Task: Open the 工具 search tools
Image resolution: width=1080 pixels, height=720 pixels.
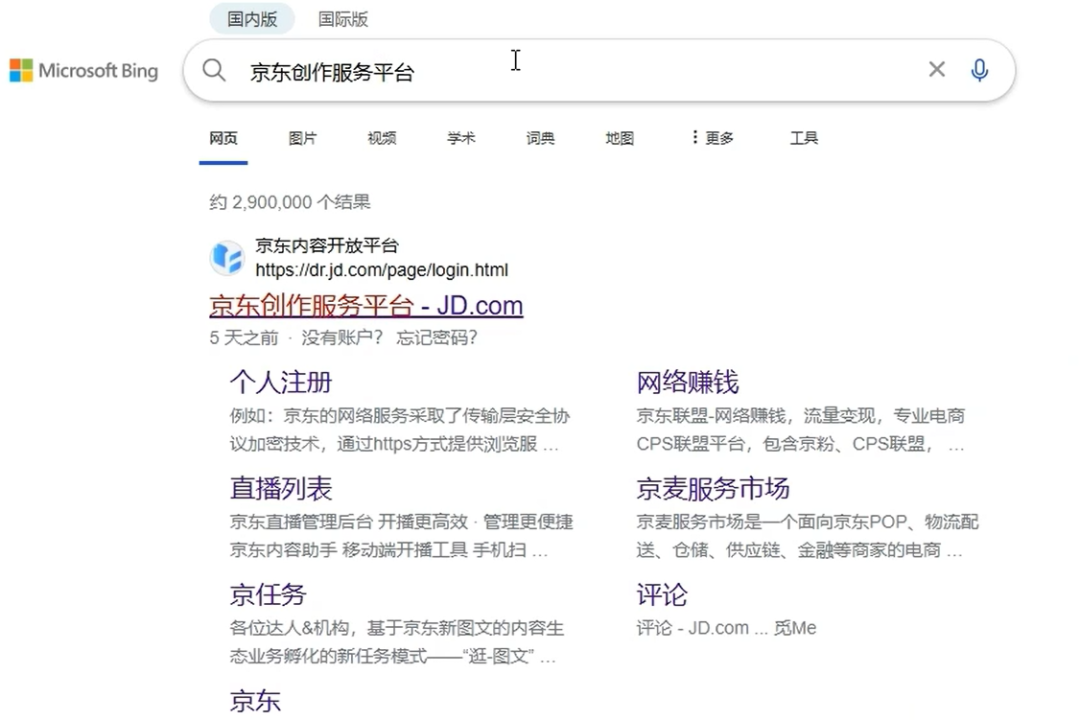Action: coord(804,138)
